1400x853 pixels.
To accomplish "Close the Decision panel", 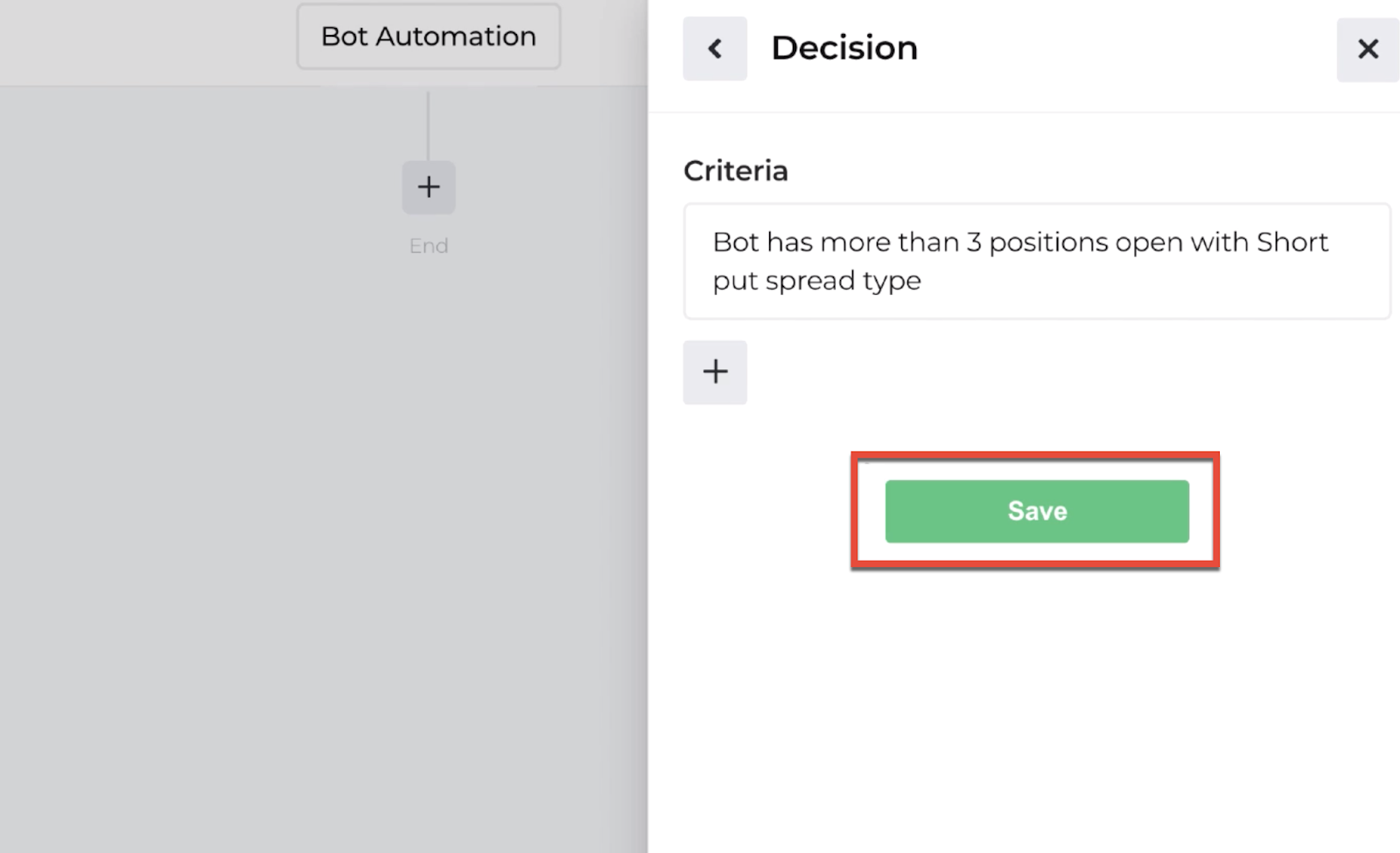I will 1368,49.
